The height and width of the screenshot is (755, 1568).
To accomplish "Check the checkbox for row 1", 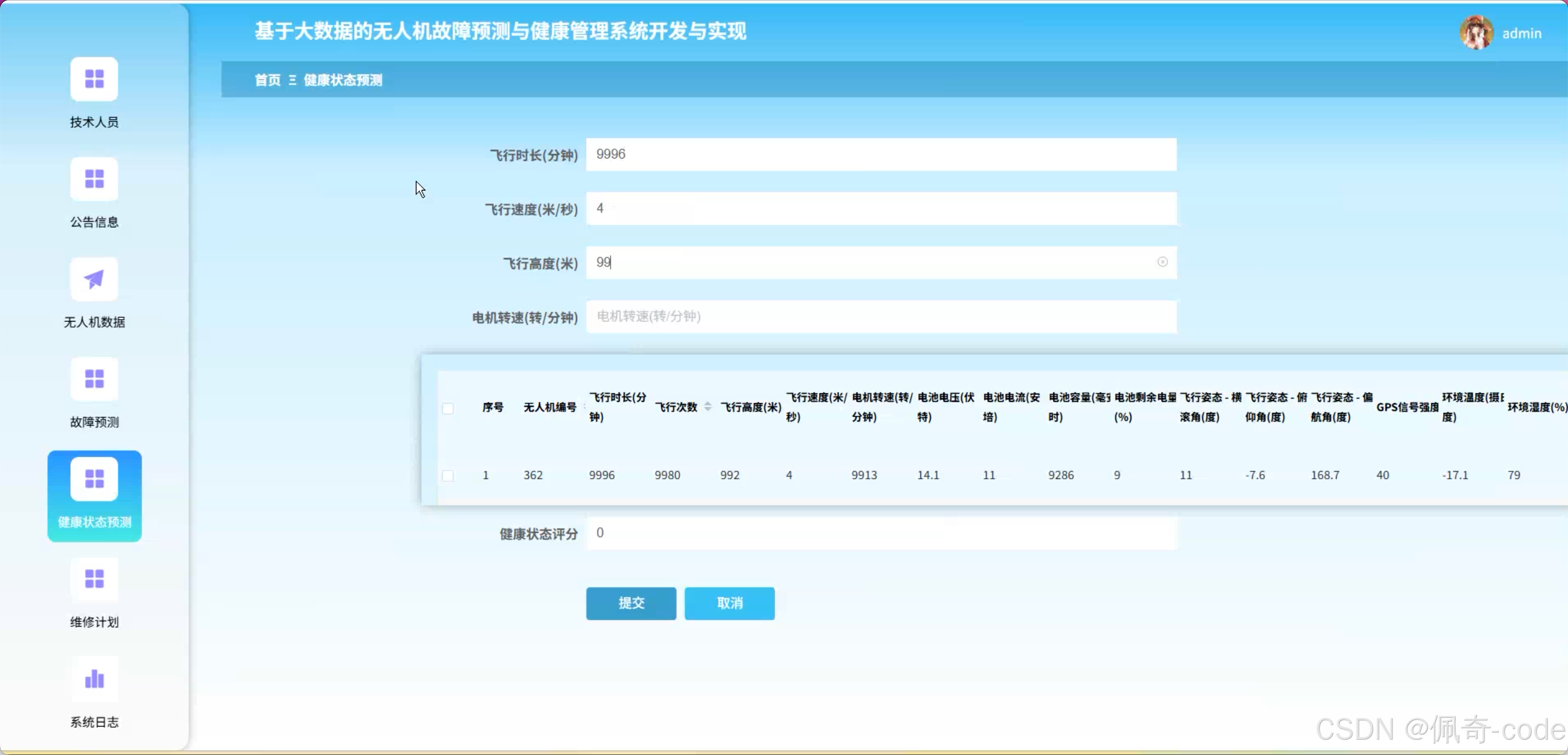I will click(x=448, y=475).
